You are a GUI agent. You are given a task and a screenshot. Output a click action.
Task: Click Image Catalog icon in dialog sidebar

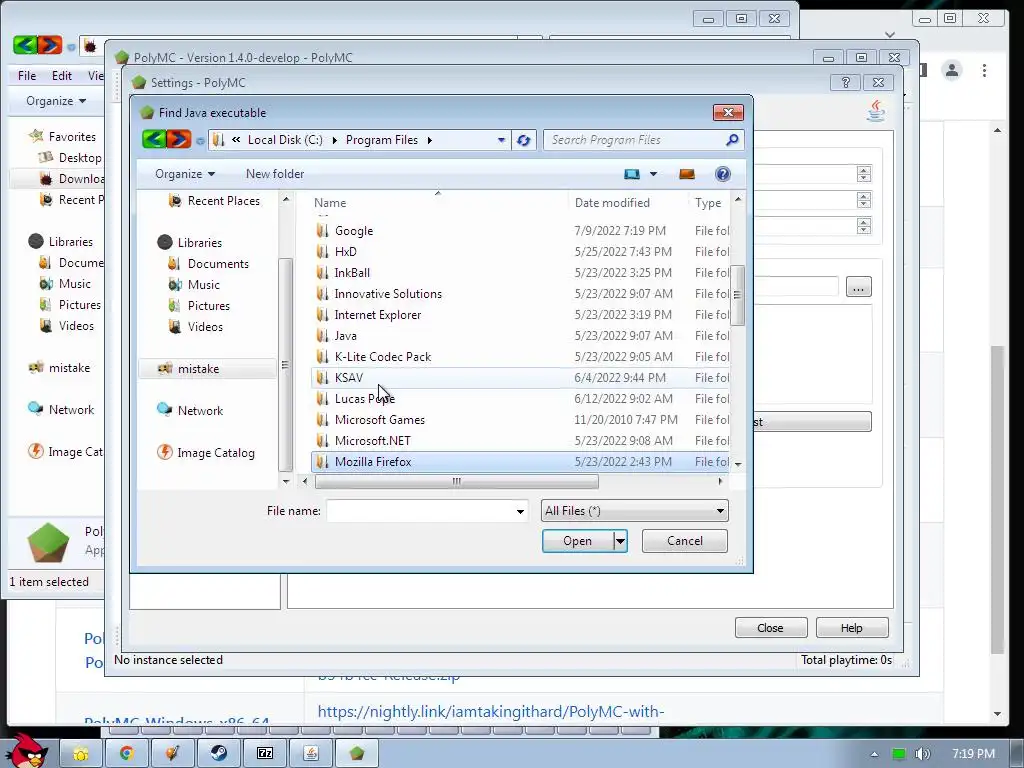(x=165, y=453)
